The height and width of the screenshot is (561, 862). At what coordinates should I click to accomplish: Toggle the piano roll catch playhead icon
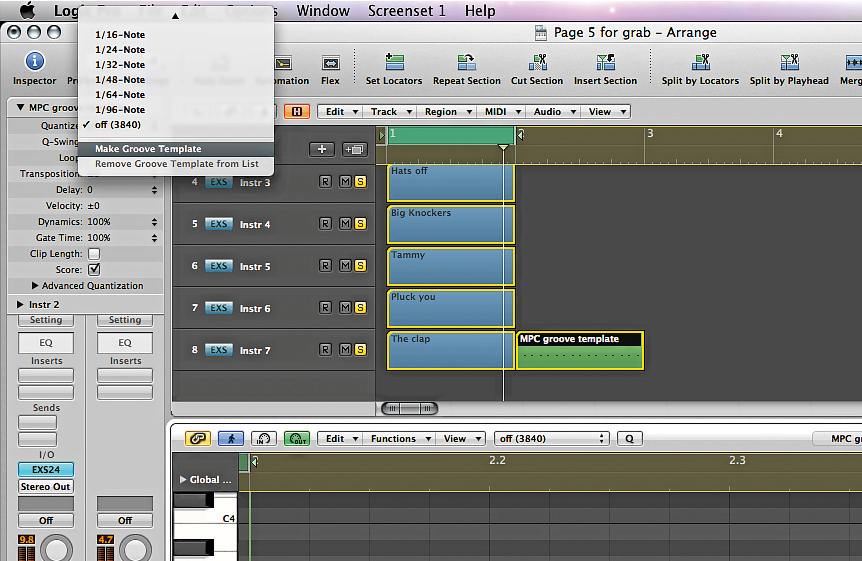(x=231, y=438)
